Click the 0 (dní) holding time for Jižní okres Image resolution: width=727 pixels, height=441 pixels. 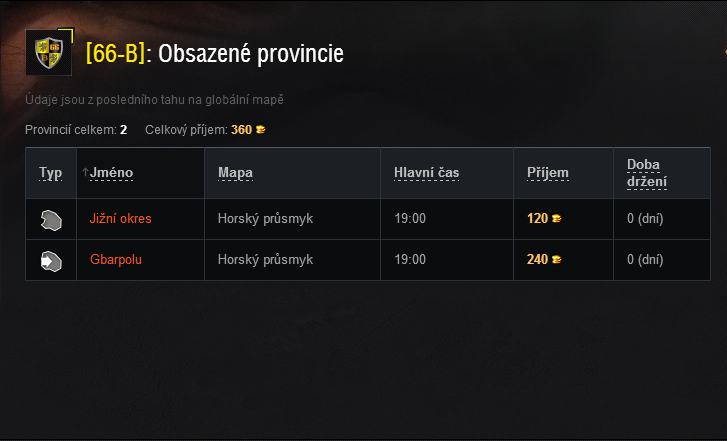click(x=645, y=218)
